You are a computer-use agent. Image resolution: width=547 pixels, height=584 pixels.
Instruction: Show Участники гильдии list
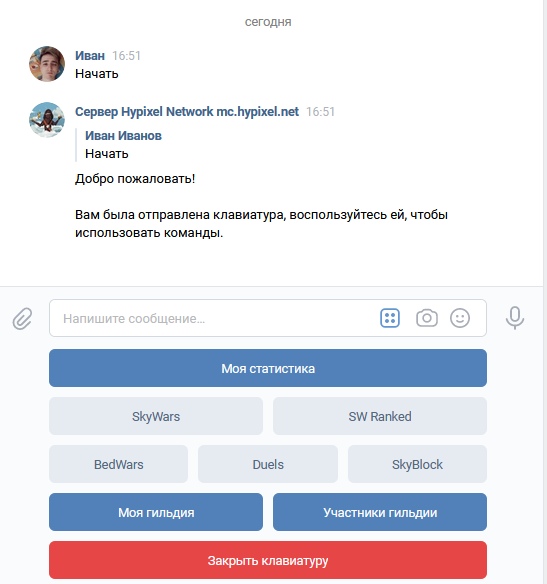coord(380,512)
